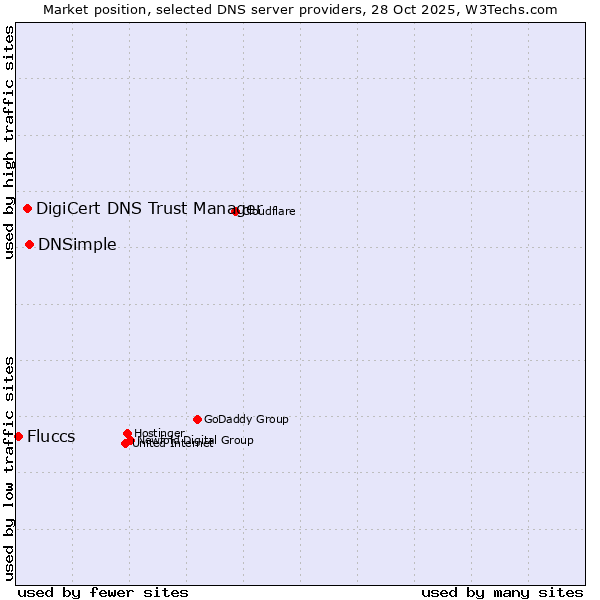The height and width of the screenshot is (600, 600).
Task: Click the red DigiCert DNS Trust Manager marker
Action: click(28, 208)
